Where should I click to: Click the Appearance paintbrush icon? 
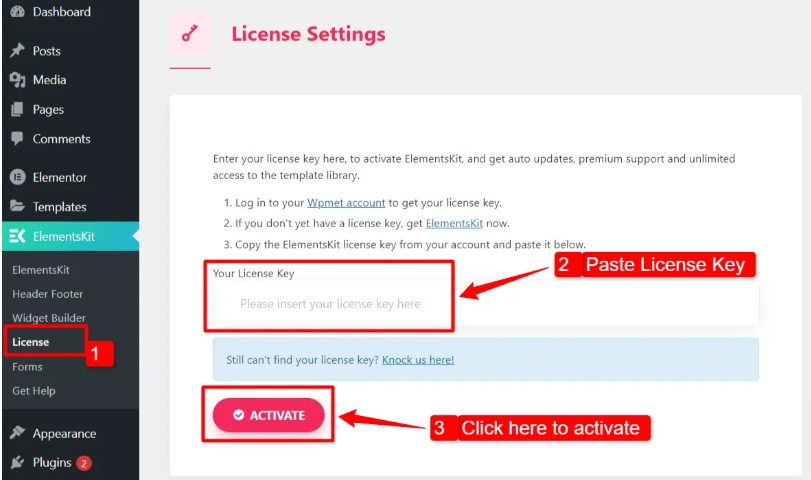tap(17, 434)
